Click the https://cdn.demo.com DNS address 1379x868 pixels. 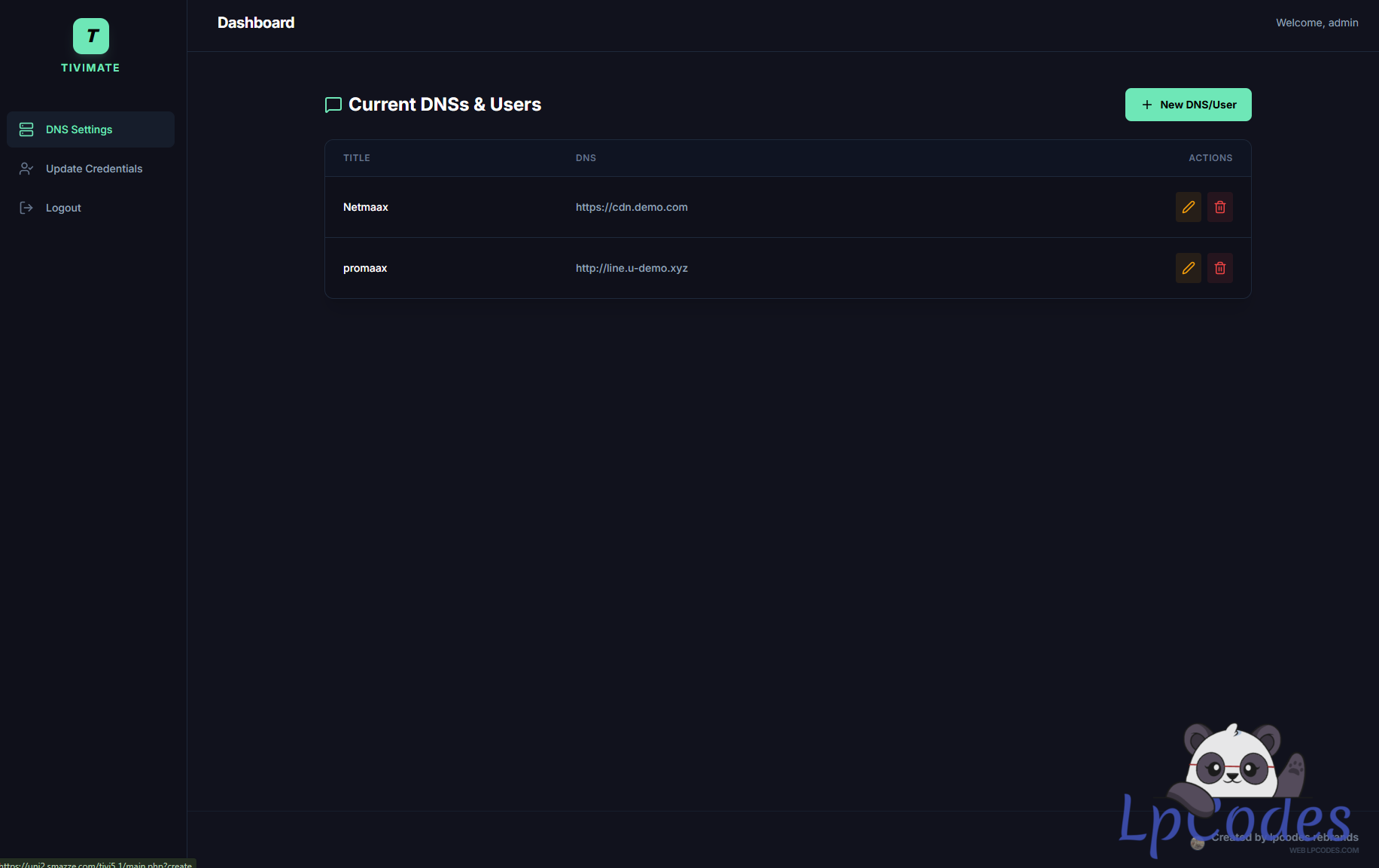[x=632, y=207]
